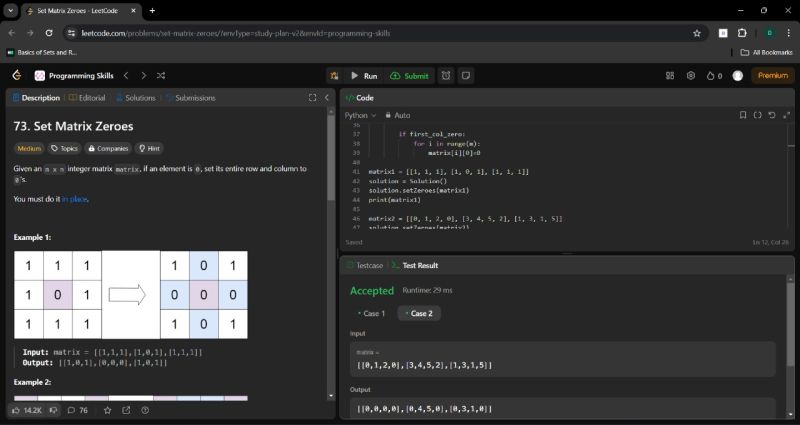Image resolution: width=800 pixels, height=425 pixels.
Task: Start the timer alarm clock icon
Action: (446, 76)
